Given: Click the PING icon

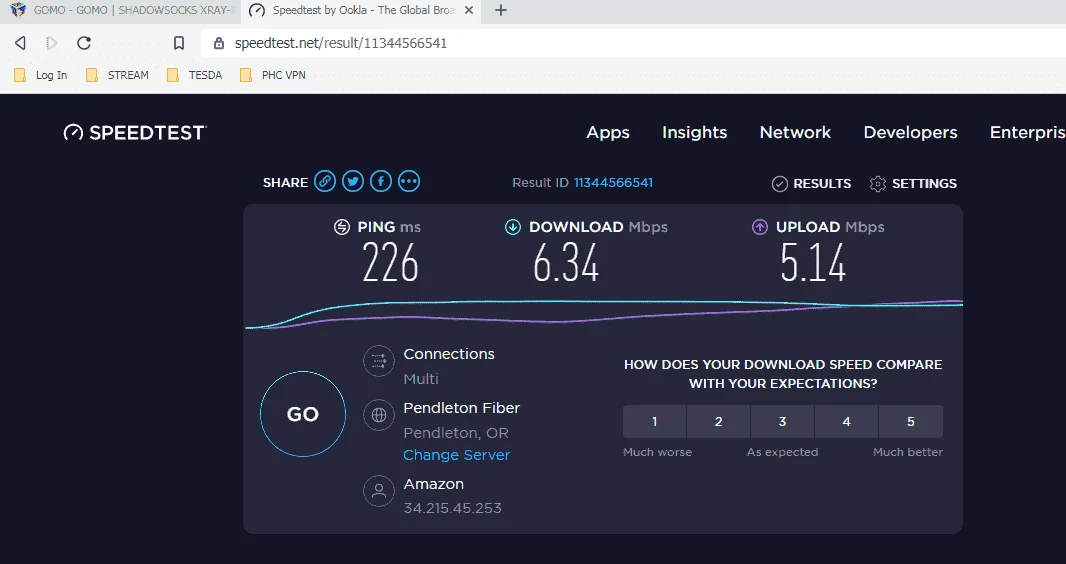Looking at the screenshot, I should [342, 227].
